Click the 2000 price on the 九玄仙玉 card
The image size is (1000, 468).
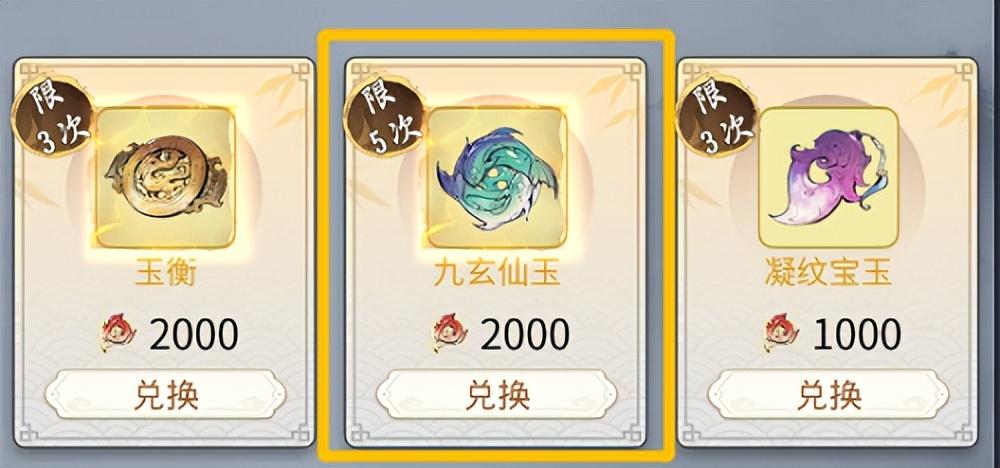coord(525,334)
